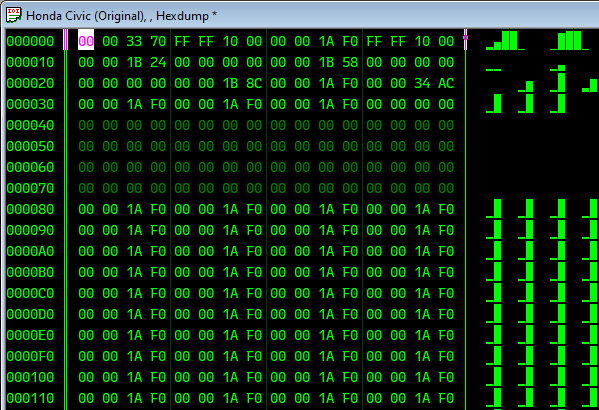Select byte 1A in row 000000
599x410 pixels.
point(326,41)
